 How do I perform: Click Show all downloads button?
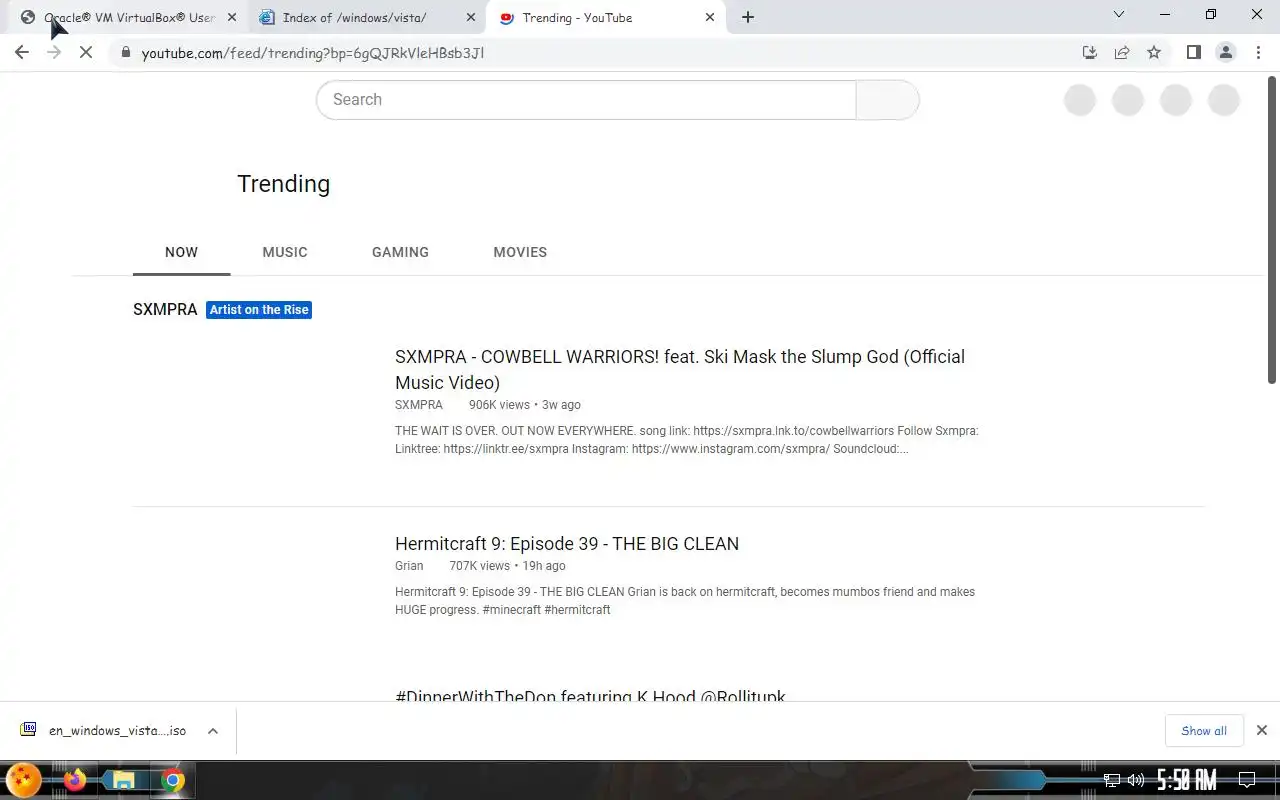tap(1204, 731)
